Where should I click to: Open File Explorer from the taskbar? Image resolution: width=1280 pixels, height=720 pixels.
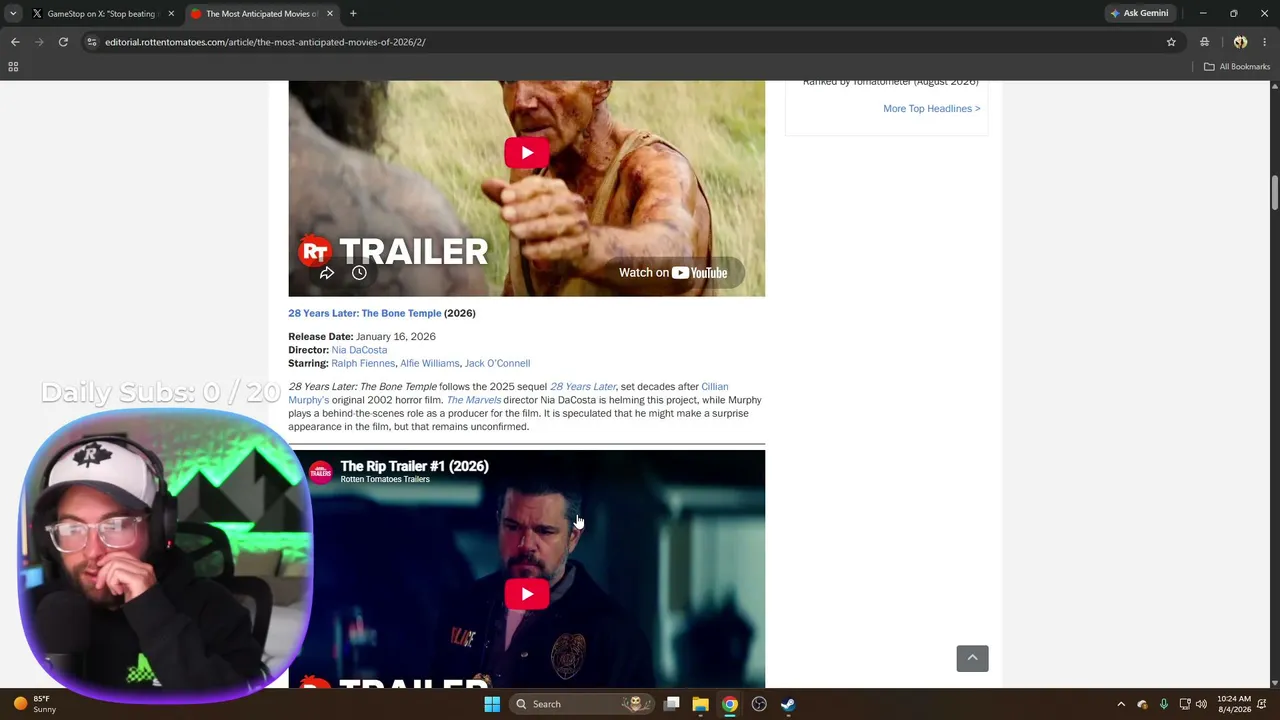coord(700,704)
